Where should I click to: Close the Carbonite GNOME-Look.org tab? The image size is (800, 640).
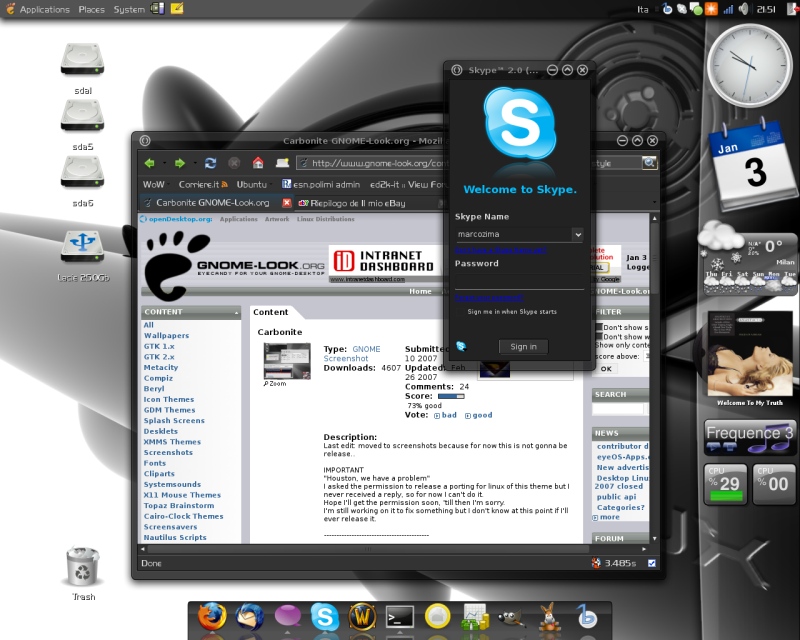click(x=287, y=203)
